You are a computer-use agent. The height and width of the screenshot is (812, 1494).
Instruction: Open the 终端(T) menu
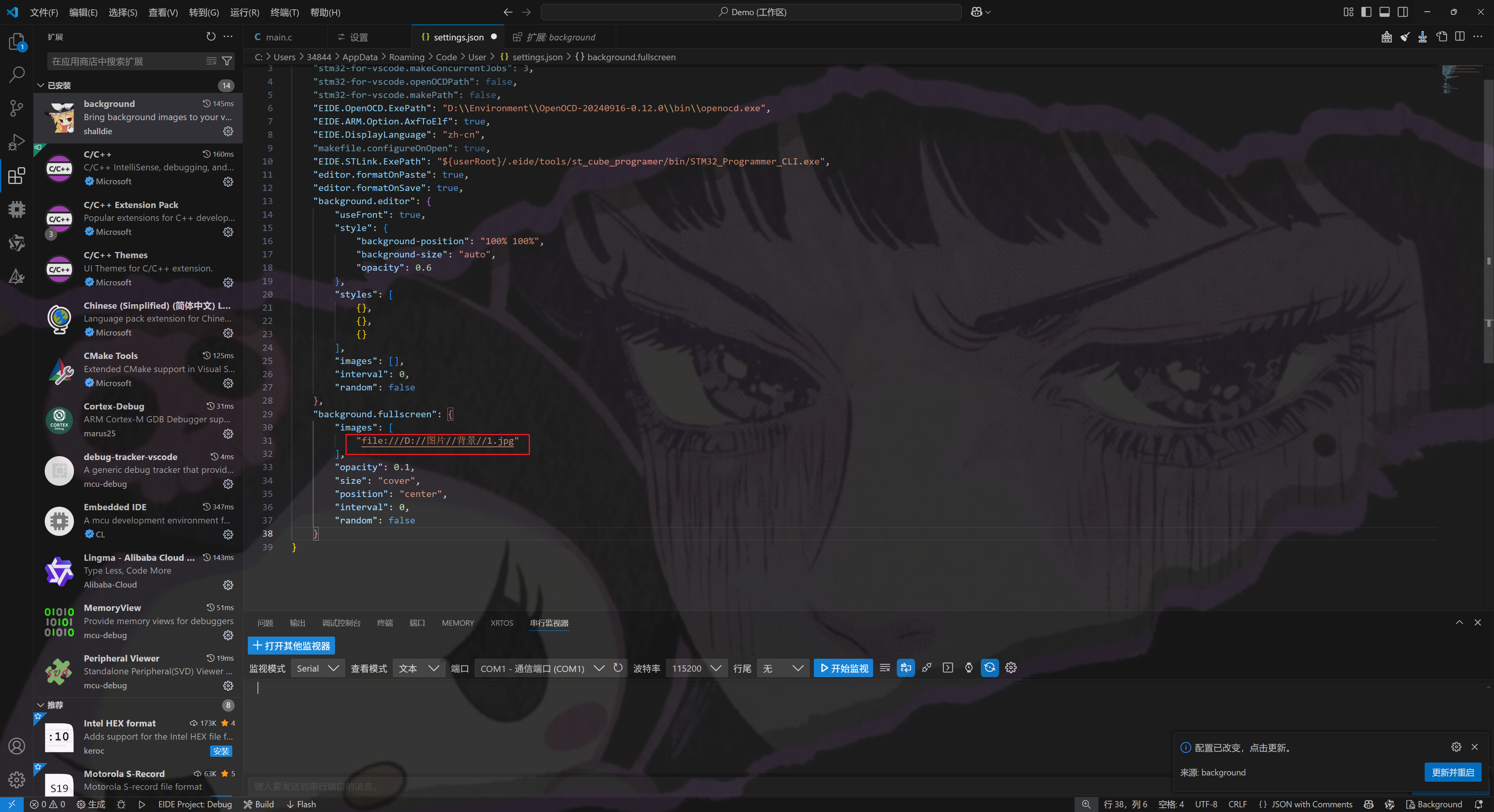[285, 12]
